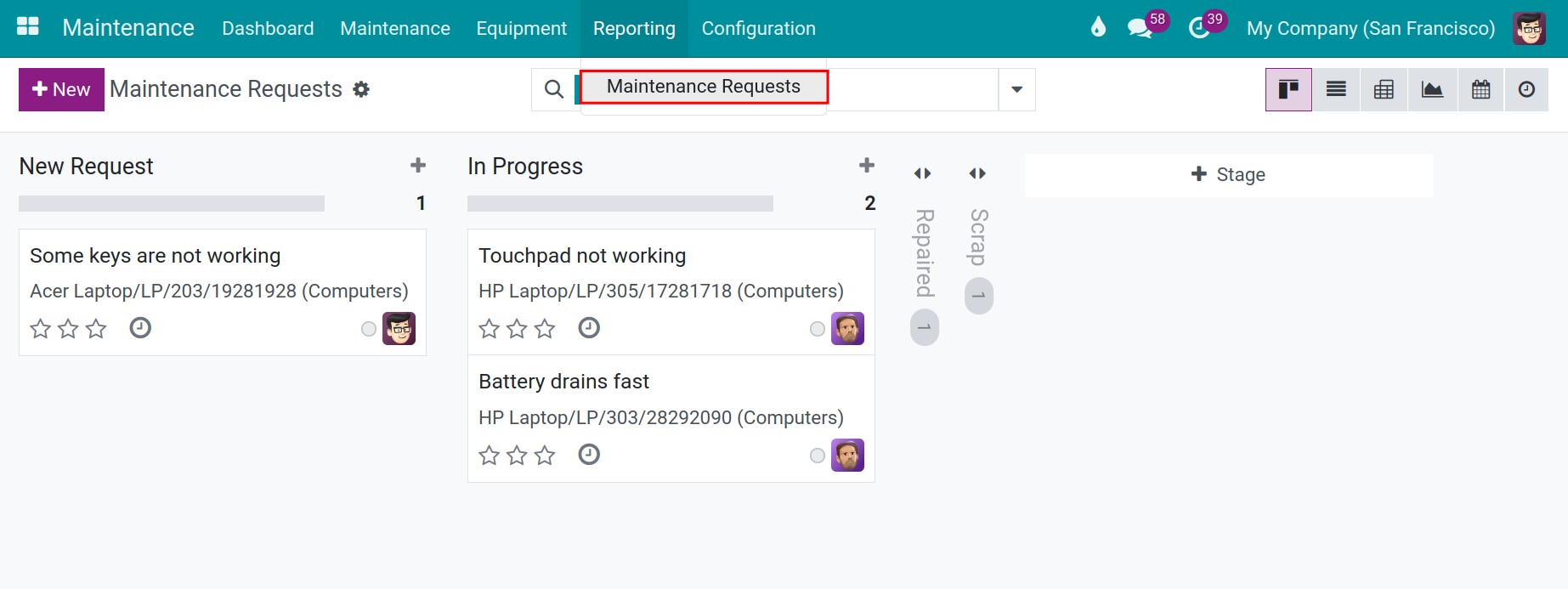Viewport: 1568px width, 589px height.
Task: Click the Maintenance app title
Action: click(128, 28)
